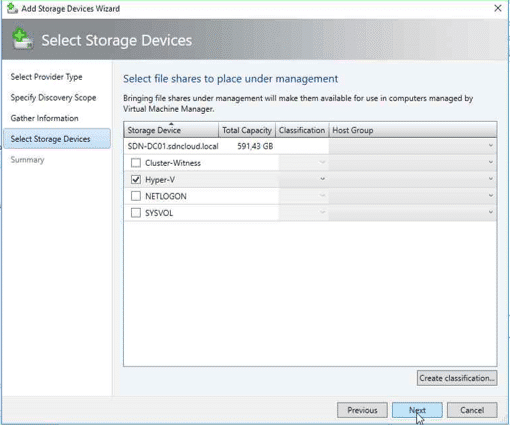Enable the SYSVOL file share checkbox
Image resolution: width=510 pixels, height=425 pixels.
(x=136, y=213)
